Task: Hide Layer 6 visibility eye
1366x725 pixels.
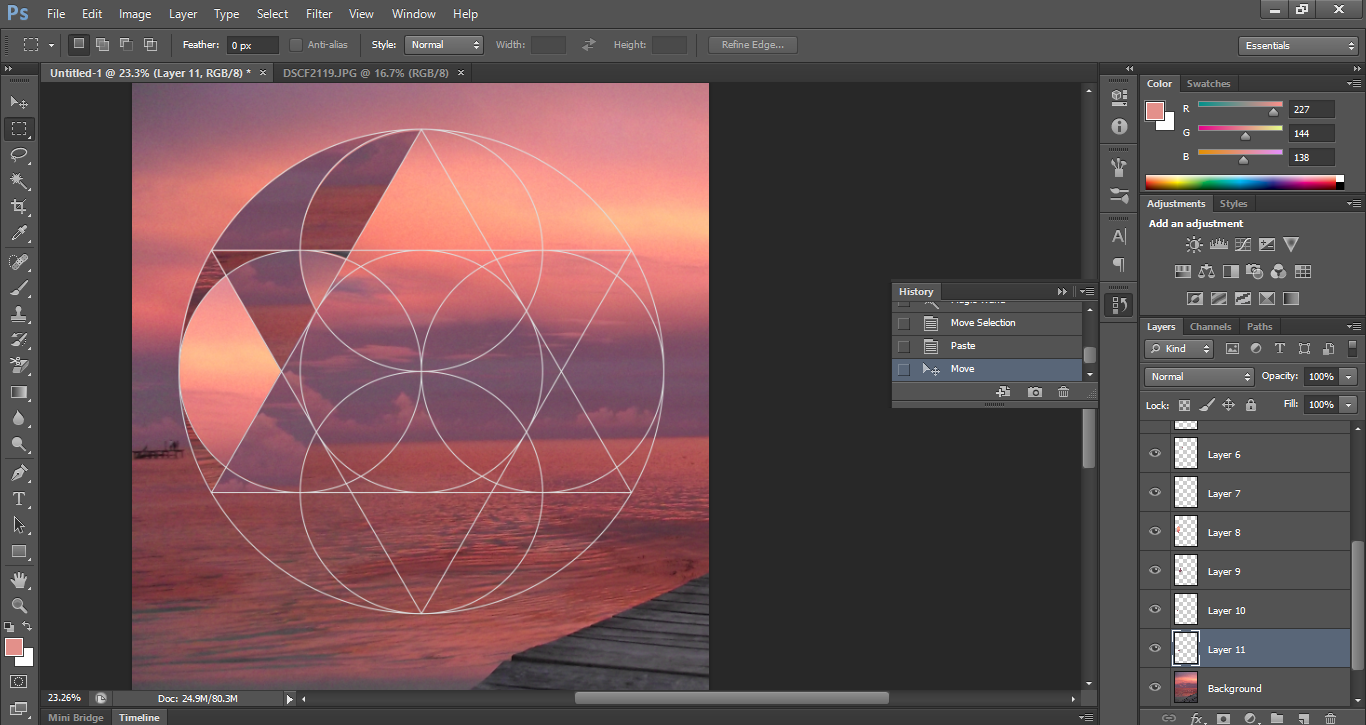Action: point(1155,454)
